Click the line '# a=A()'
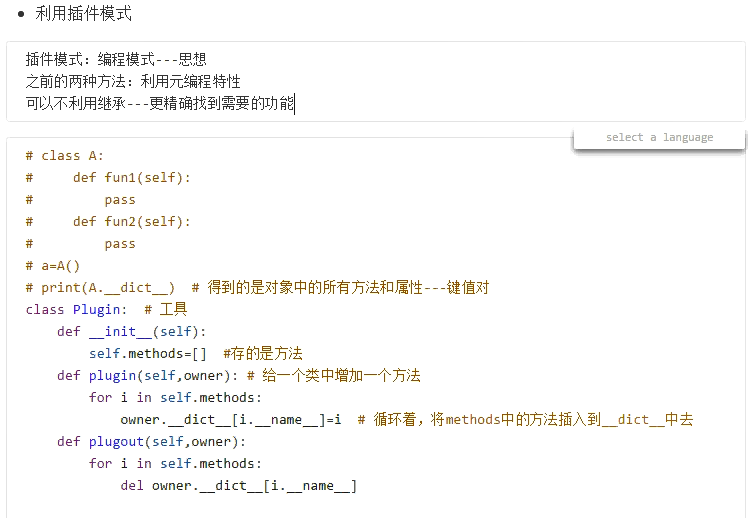 (53, 265)
